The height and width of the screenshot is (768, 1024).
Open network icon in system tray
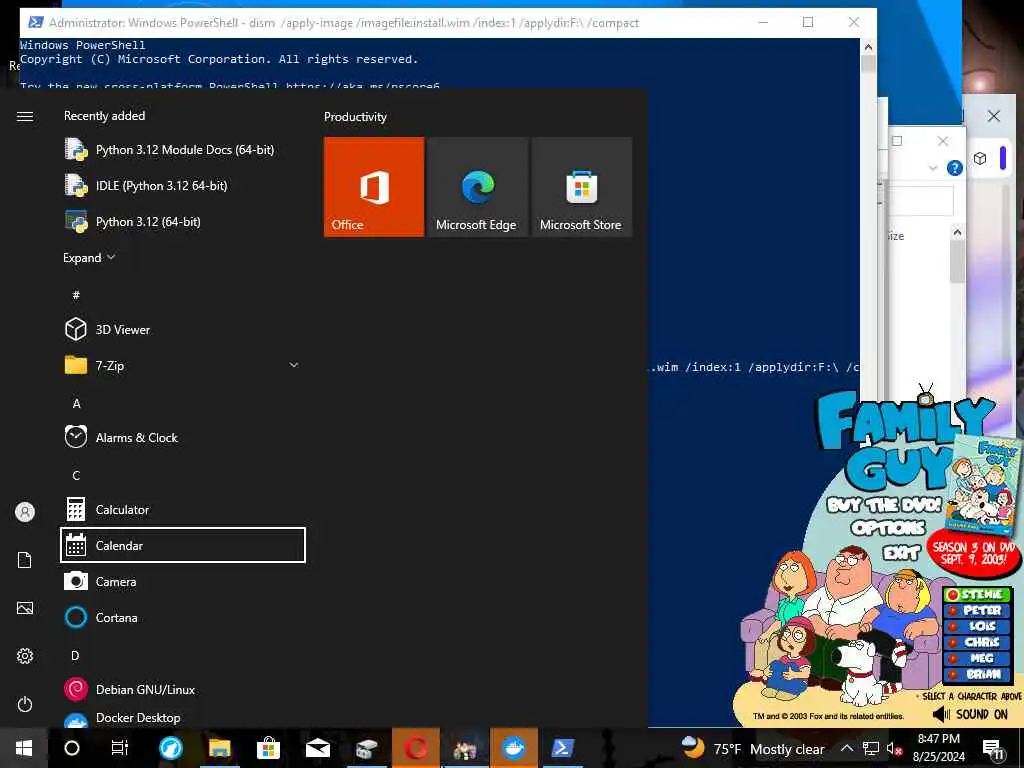pyautogui.click(x=871, y=748)
